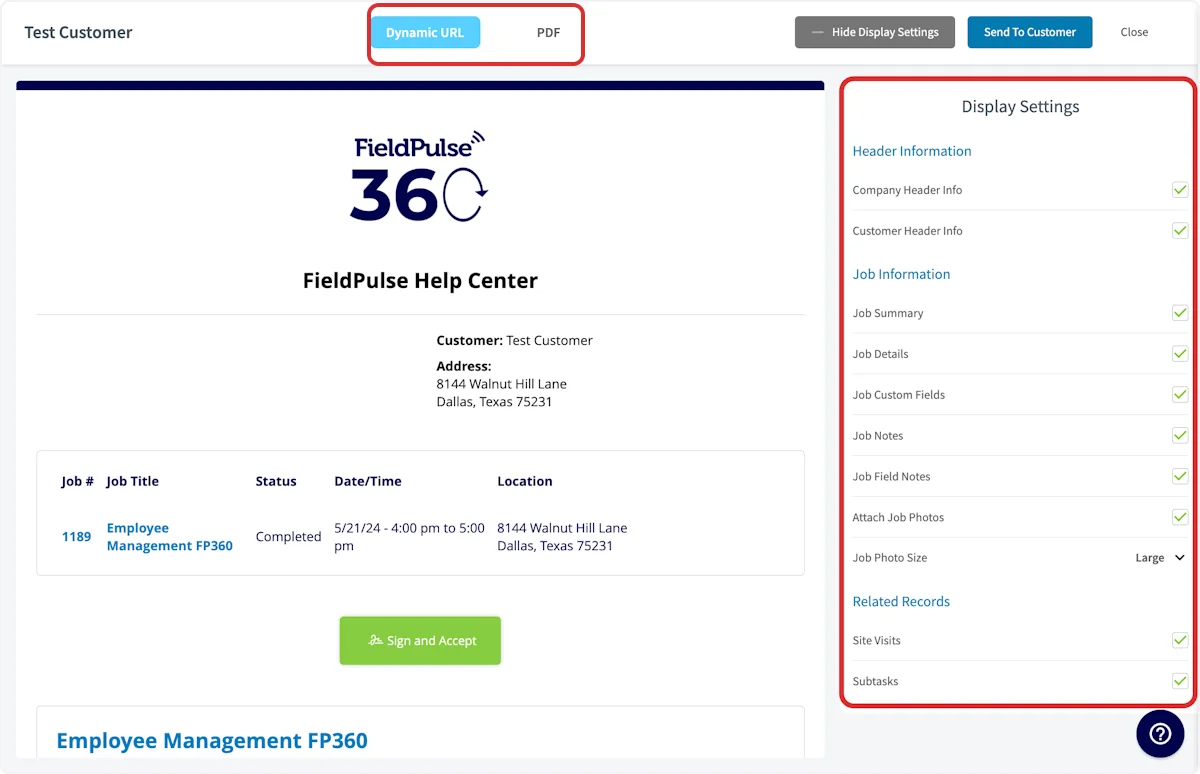1200x774 pixels.
Task: Toggle Job Summary checkbox
Action: [x=1180, y=313]
